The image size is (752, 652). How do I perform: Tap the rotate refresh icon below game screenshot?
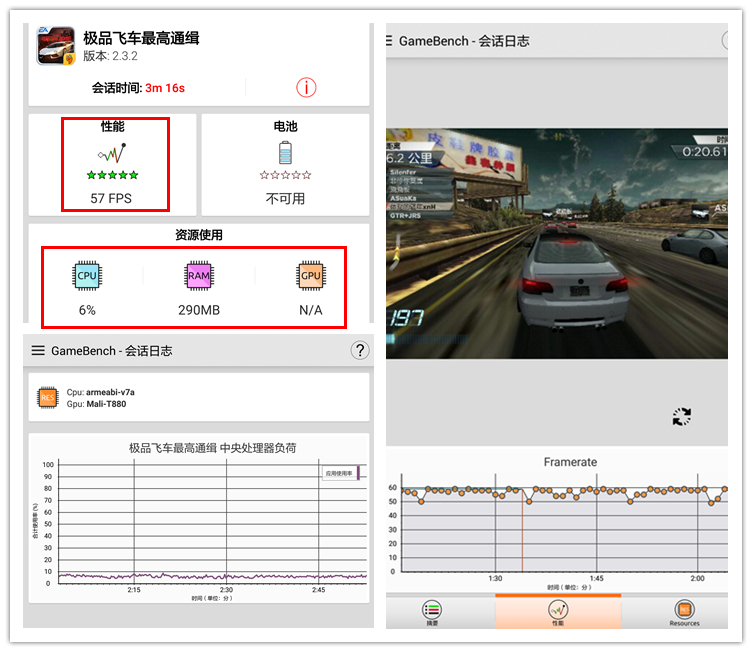(x=682, y=416)
